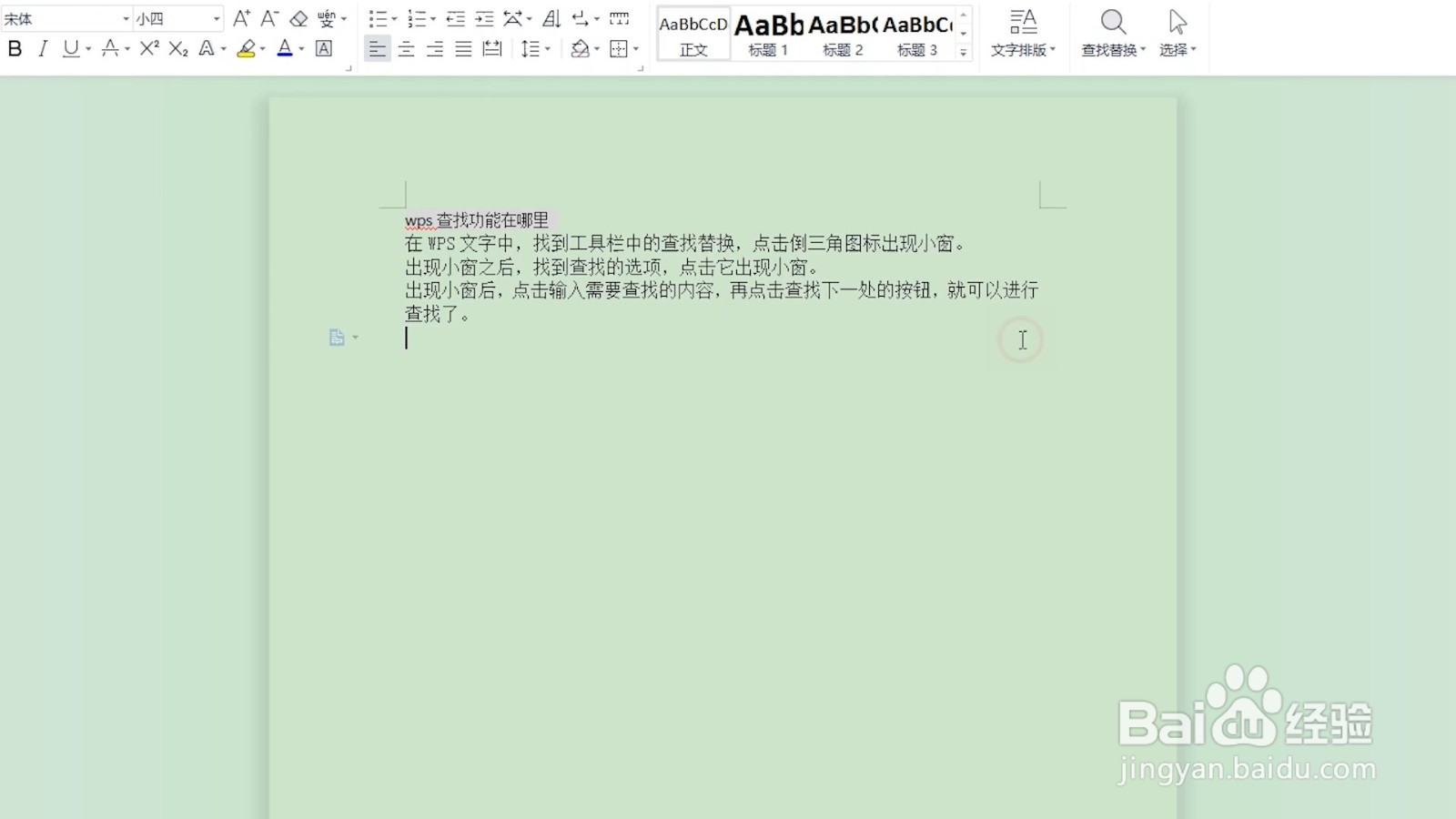Screen dimensions: 1456x819
Task: Toggle bold formatting
Action: (15, 48)
